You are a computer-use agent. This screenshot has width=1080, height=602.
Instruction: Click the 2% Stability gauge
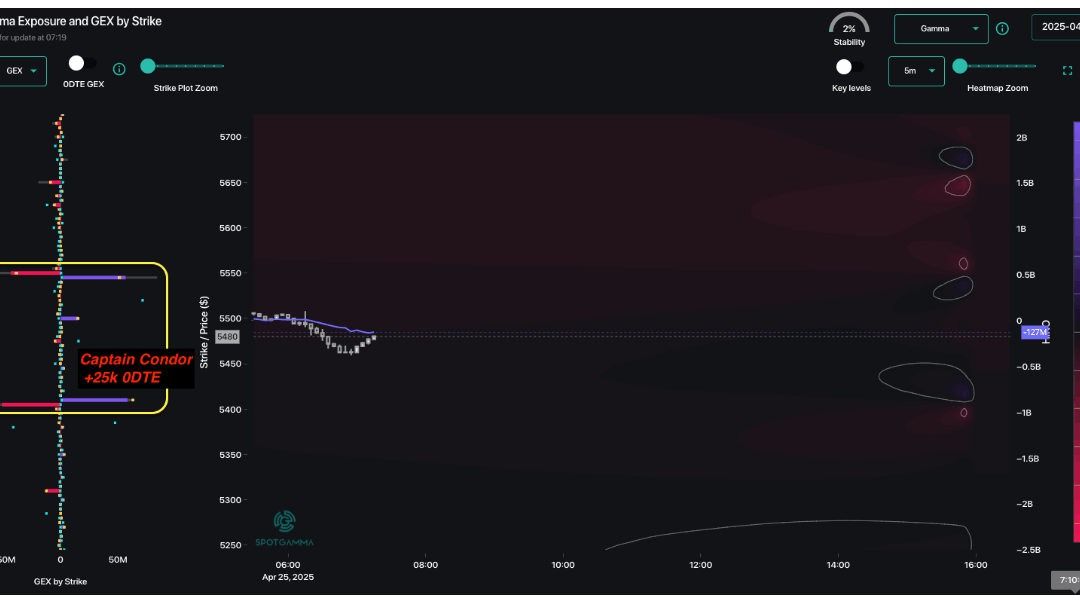coord(849,24)
